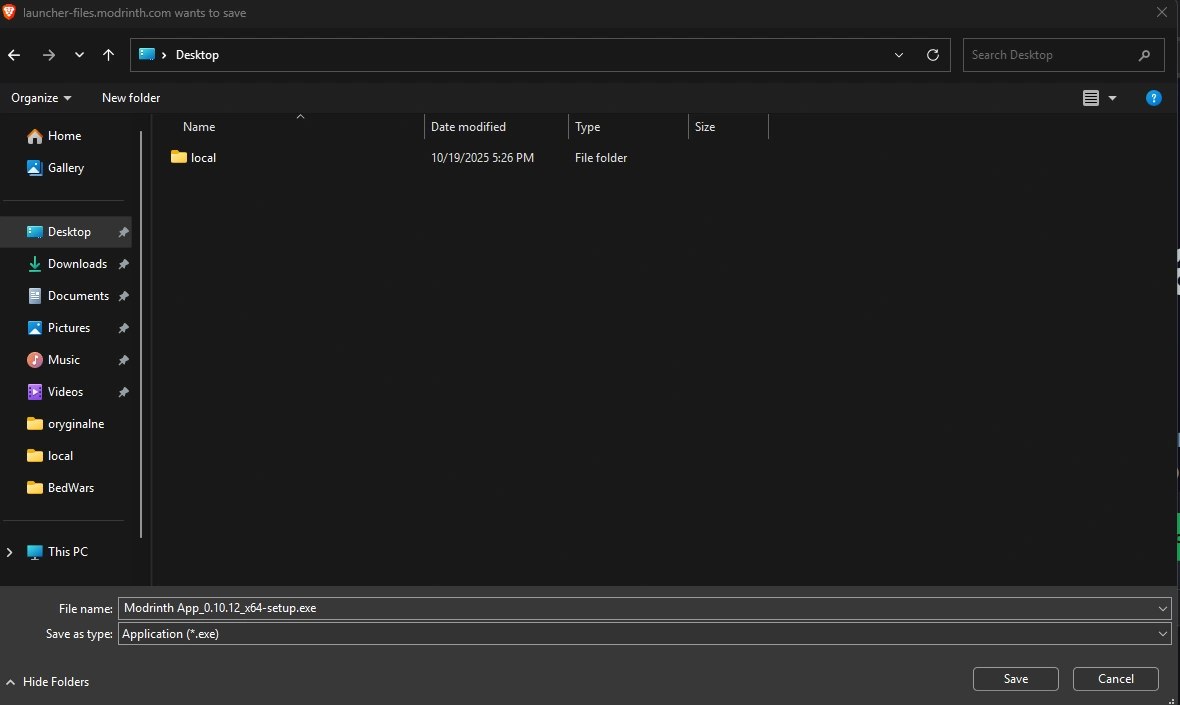
Task: Open Videos in the sidebar
Action: pyautogui.click(x=65, y=392)
